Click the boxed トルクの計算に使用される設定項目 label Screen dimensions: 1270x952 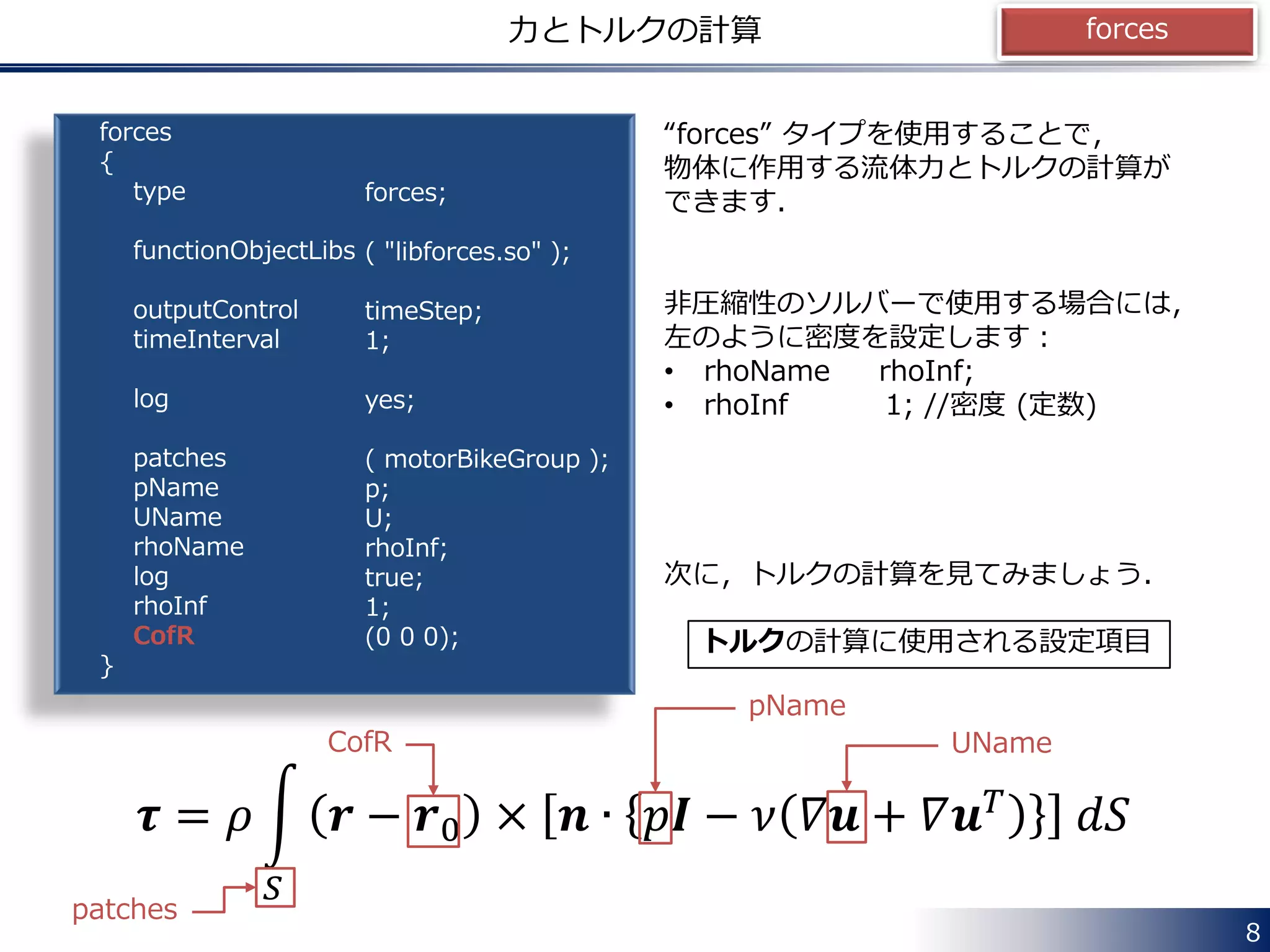(x=928, y=644)
